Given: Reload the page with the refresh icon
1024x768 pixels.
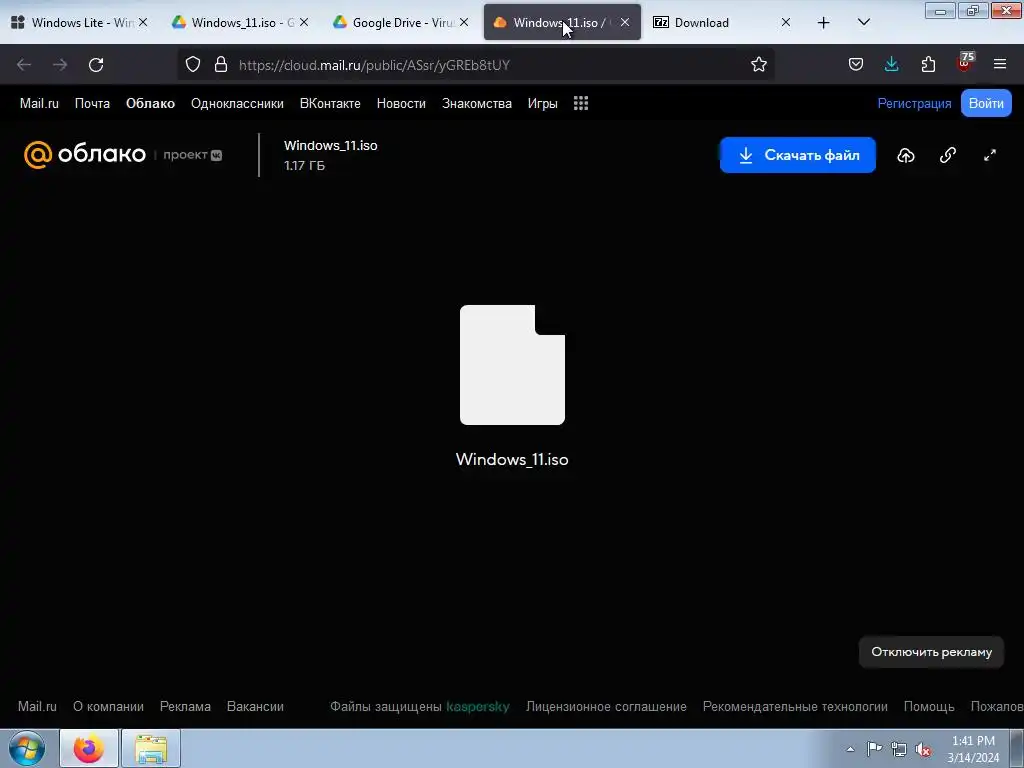Looking at the screenshot, I should (x=96, y=65).
